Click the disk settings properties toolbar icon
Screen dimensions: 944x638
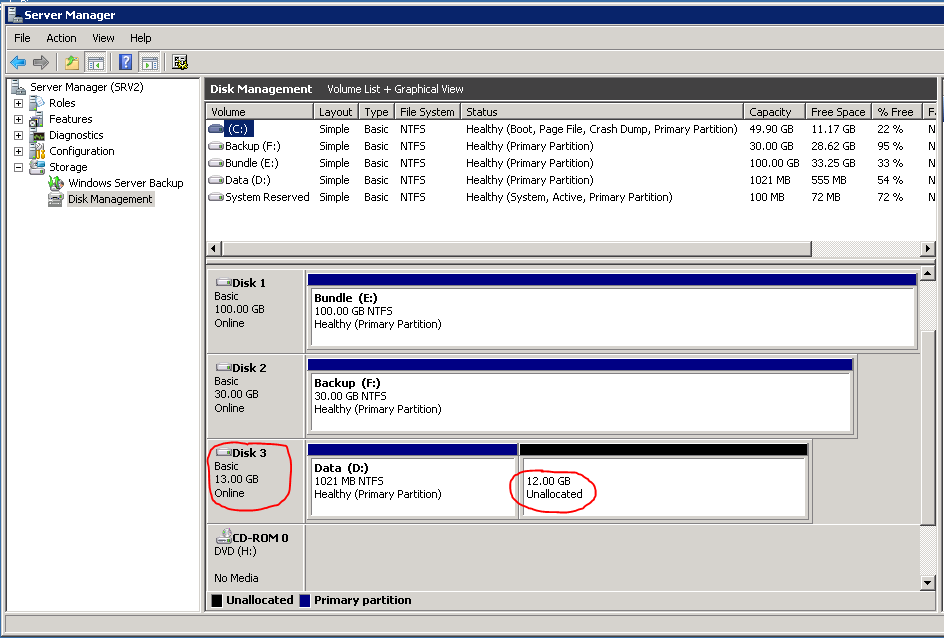click(x=179, y=62)
